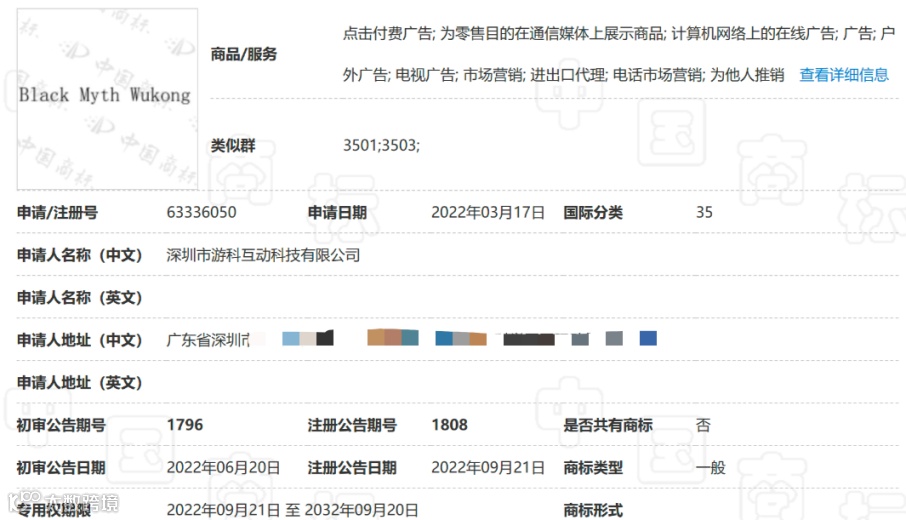The image size is (906, 520).
Task: Click trademark type value 一般
Action: [710, 467]
